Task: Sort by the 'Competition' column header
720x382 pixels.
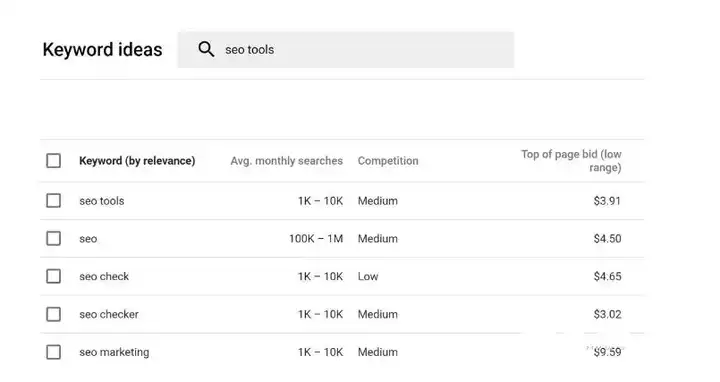Action: (x=388, y=161)
